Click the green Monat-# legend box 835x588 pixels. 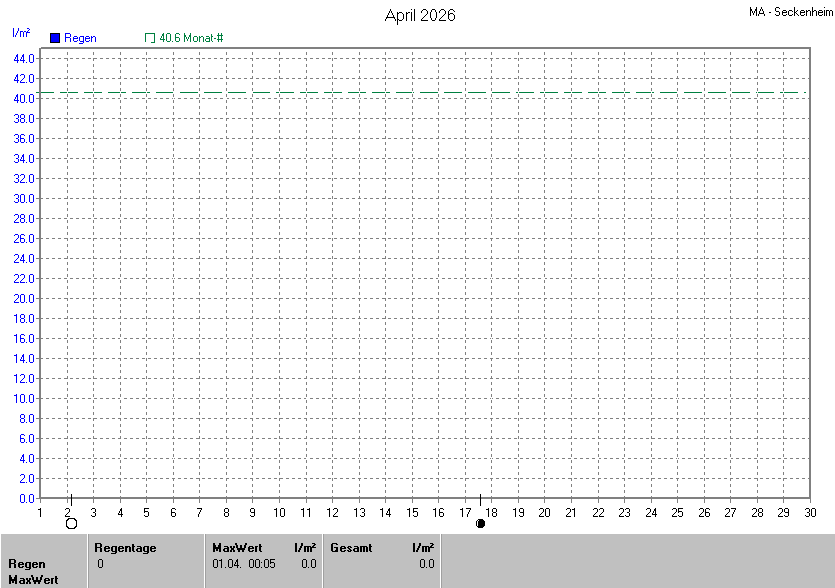click(x=150, y=38)
